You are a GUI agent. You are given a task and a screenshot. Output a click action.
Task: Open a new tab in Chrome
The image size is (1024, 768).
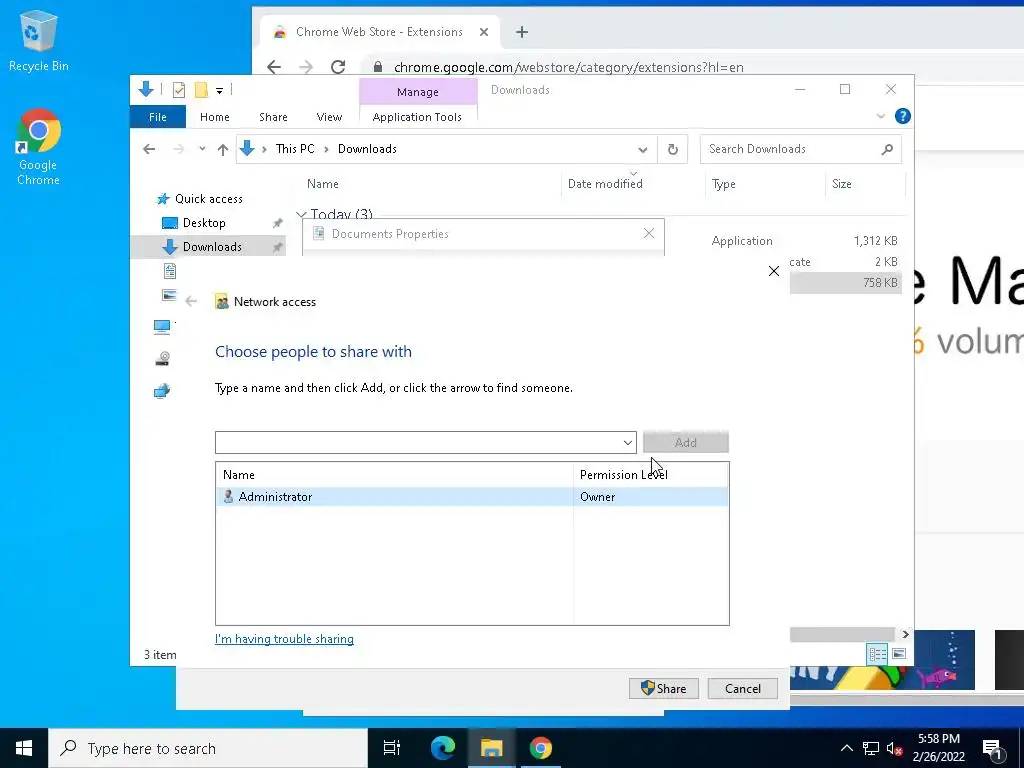(x=521, y=32)
